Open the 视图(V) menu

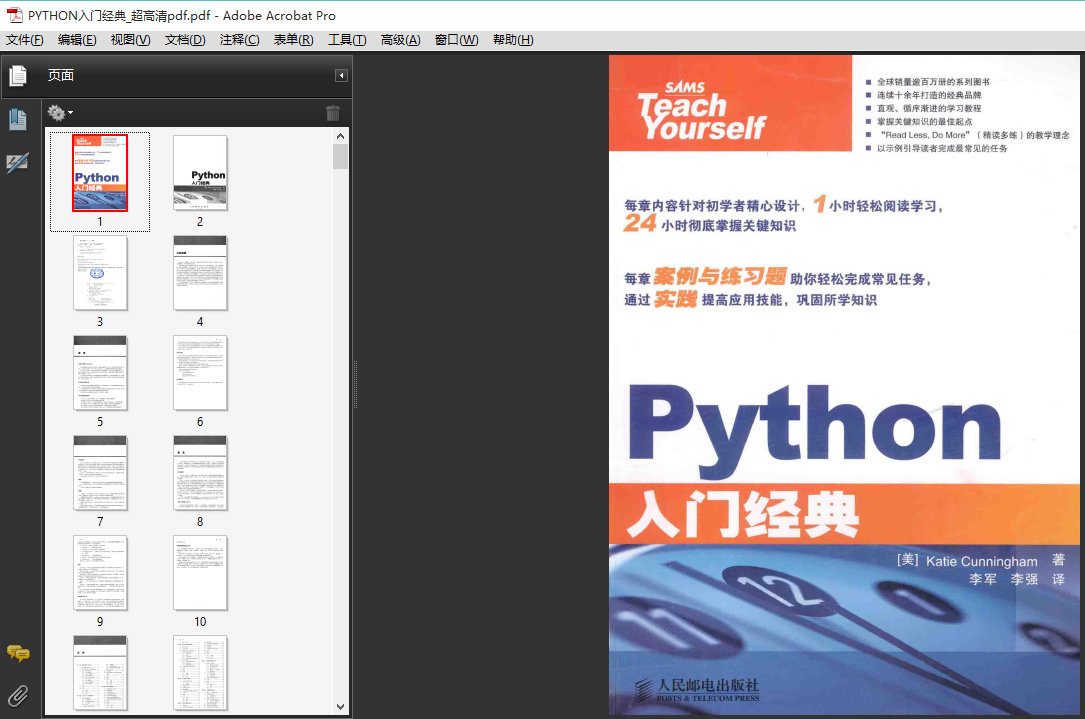pos(130,40)
